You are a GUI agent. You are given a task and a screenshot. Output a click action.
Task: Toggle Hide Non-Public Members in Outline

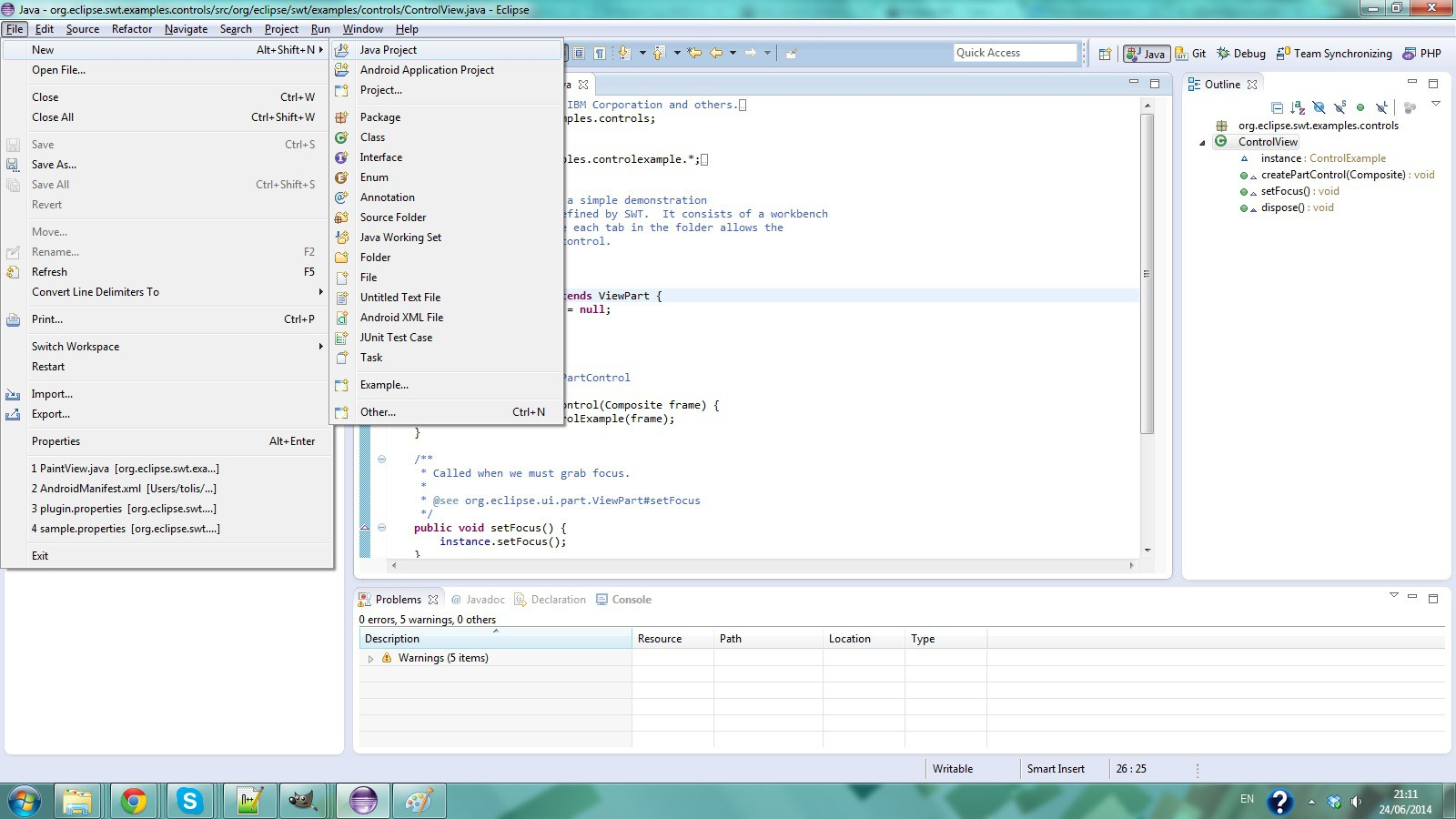(1360, 107)
